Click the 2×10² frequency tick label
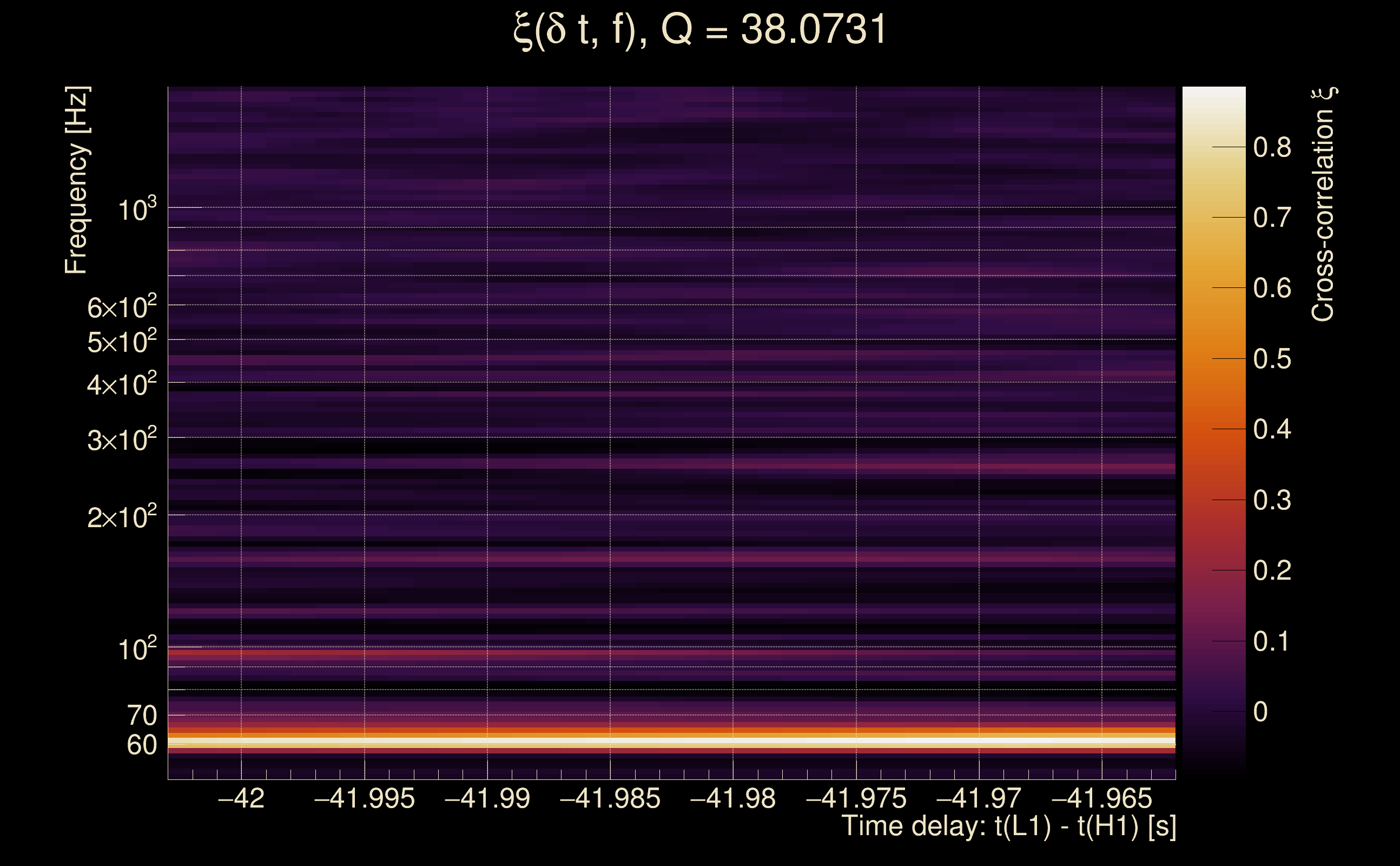Screen dimensions: 1400x866 tap(121, 516)
